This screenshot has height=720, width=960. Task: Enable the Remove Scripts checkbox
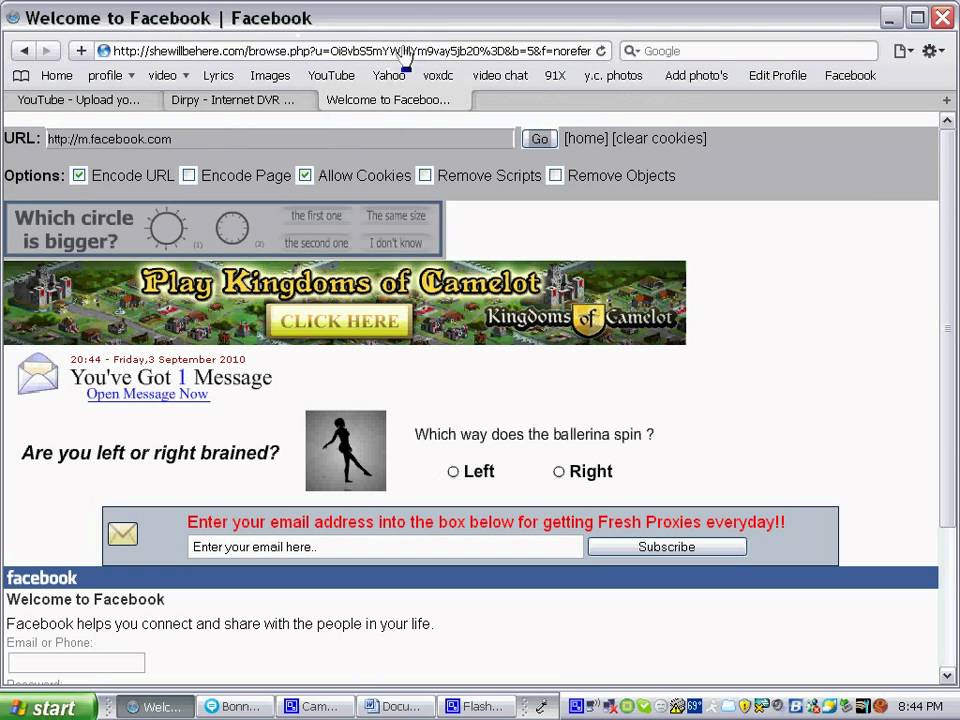coord(424,175)
